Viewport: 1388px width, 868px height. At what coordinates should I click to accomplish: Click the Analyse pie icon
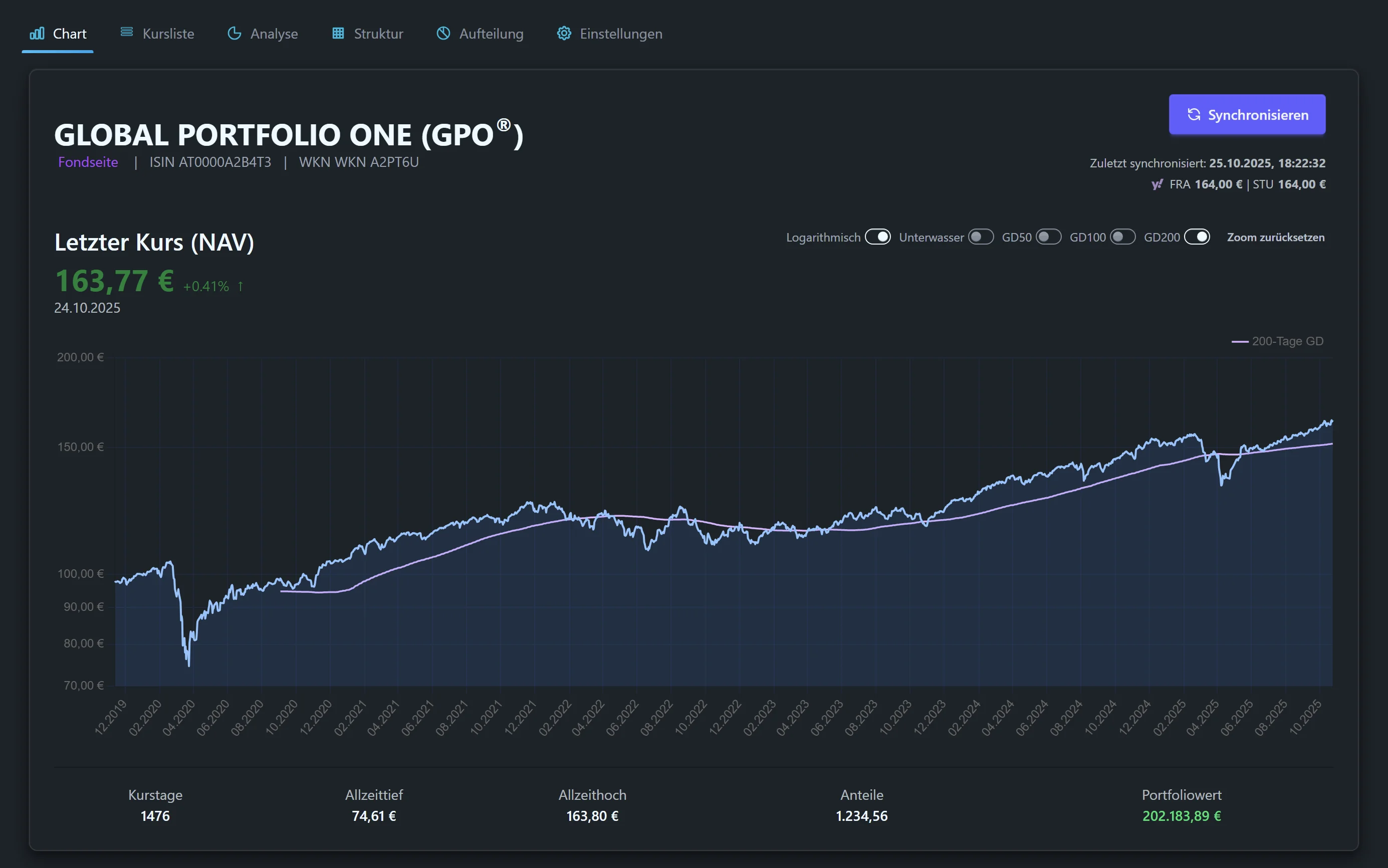coord(234,33)
